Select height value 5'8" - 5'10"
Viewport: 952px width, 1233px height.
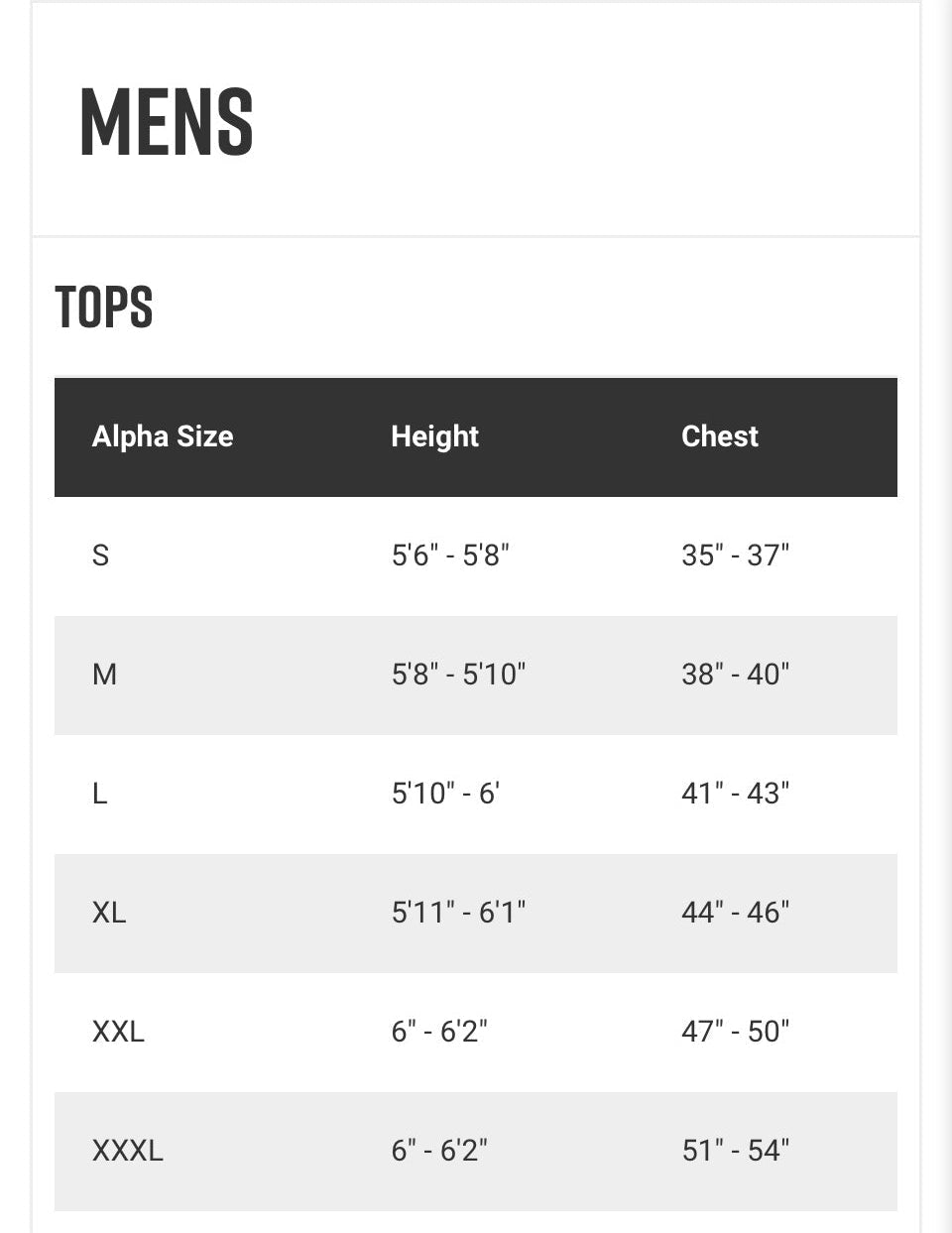[x=458, y=675]
